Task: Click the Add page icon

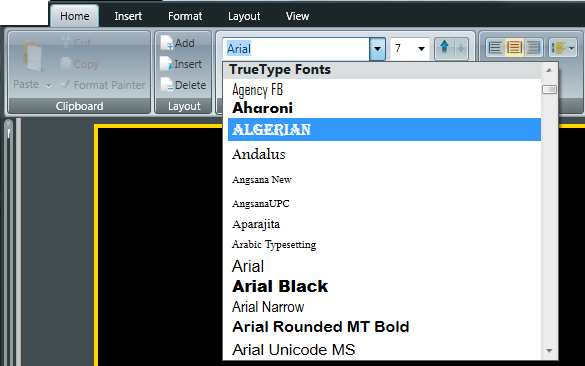Action: pyautogui.click(x=166, y=43)
